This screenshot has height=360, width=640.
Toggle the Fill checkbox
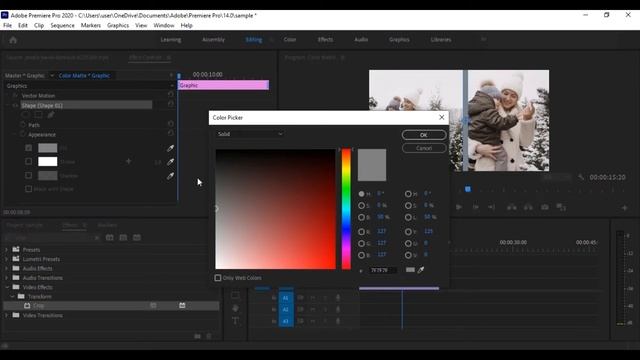point(29,148)
